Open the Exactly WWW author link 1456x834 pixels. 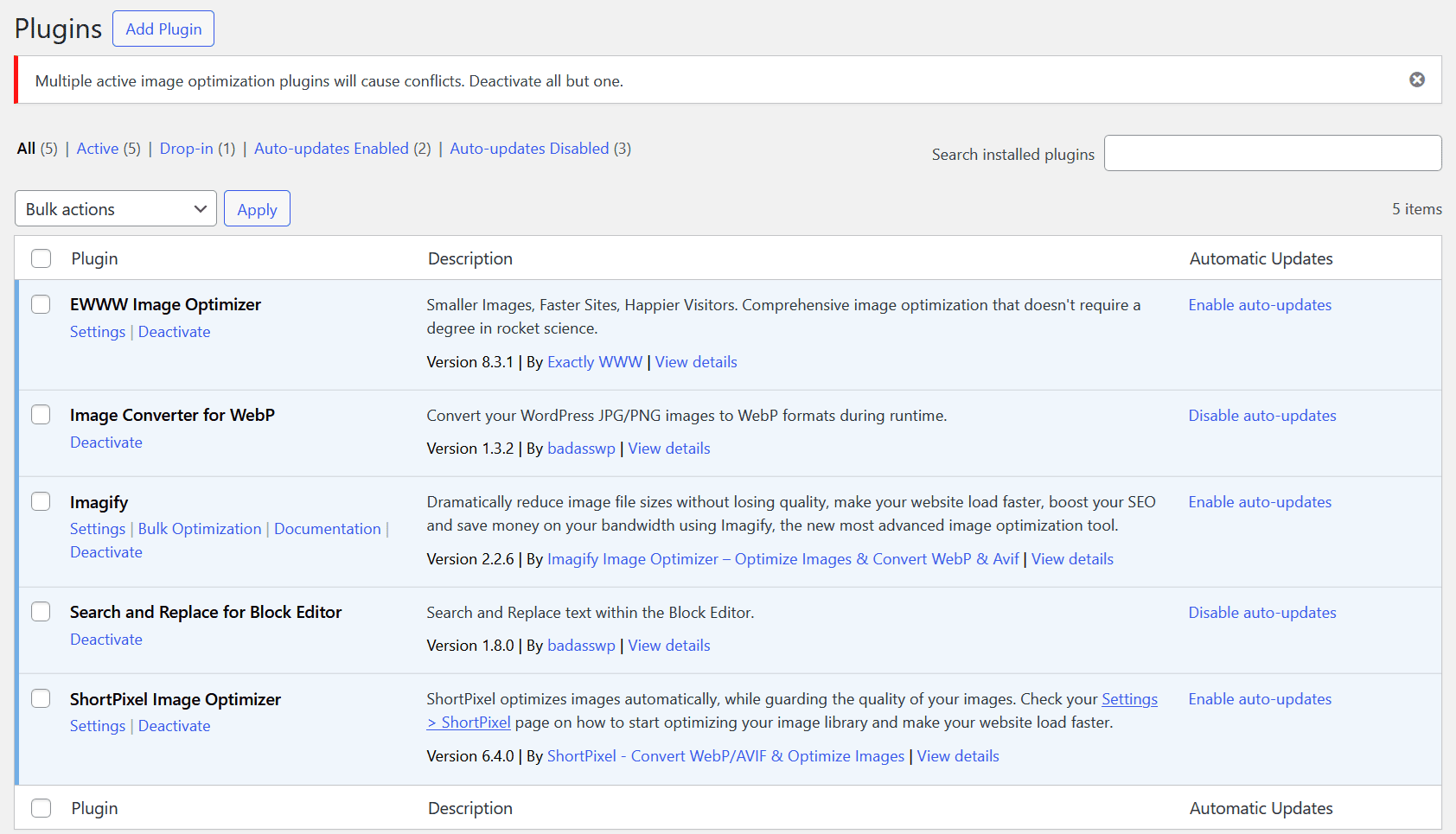(x=595, y=362)
